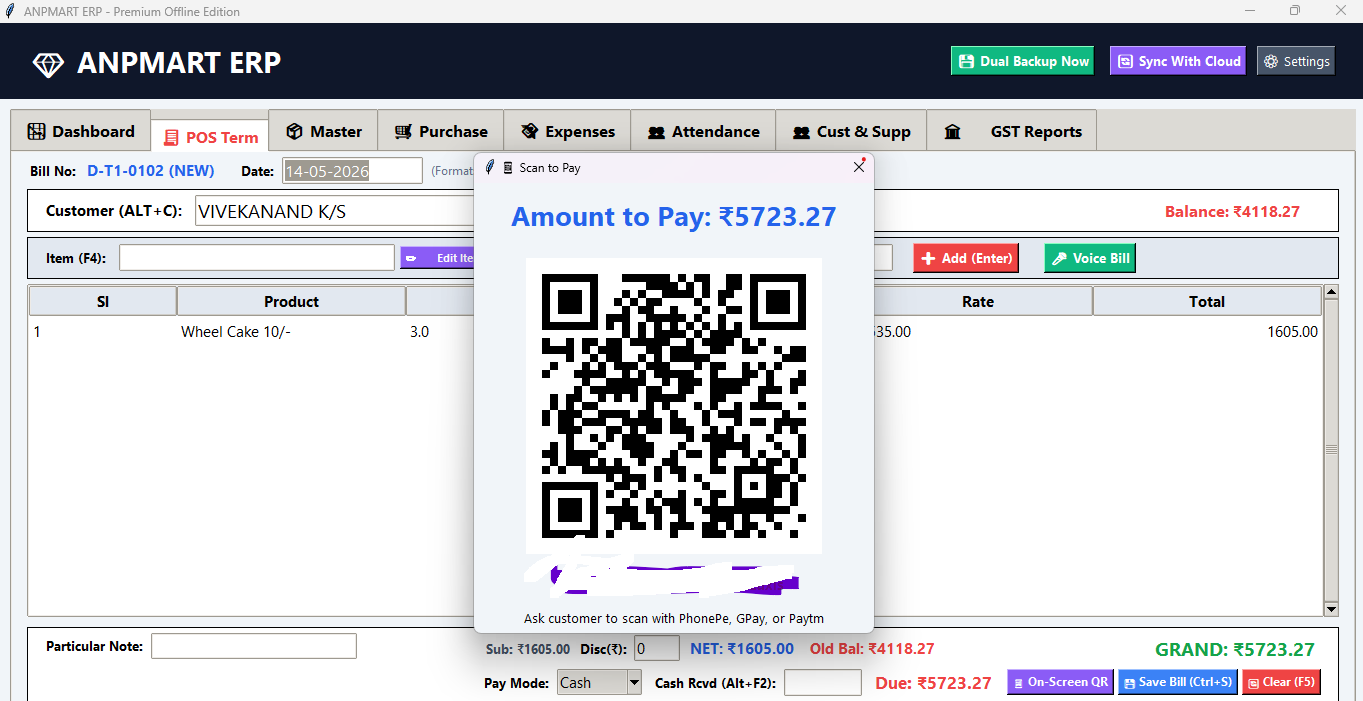Click the Master tab box icon
The width and height of the screenshot is (1363, 701).
pyautogui.click(x=294, y=131)
